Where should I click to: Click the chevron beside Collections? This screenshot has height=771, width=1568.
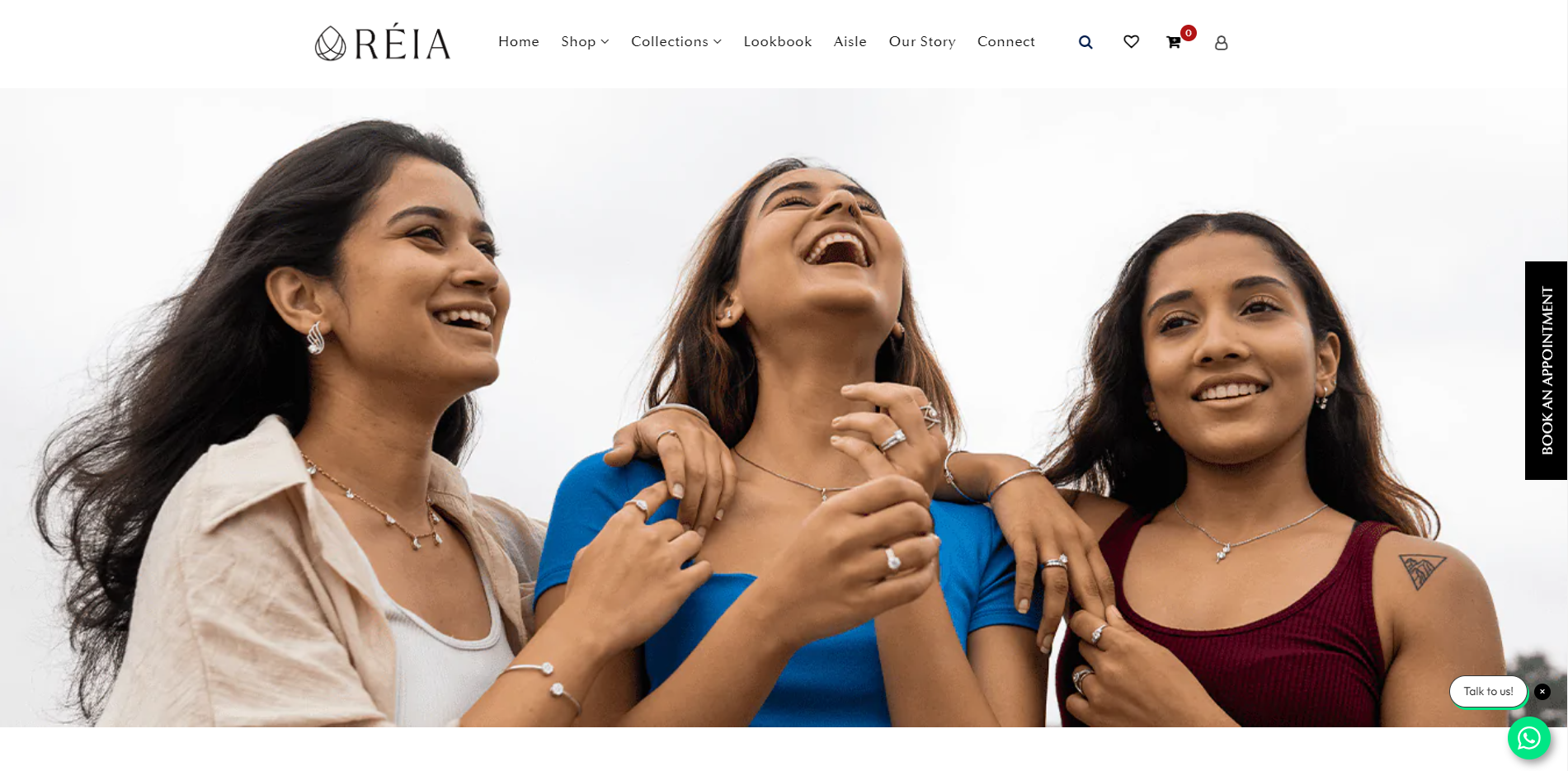coord(718,42)
